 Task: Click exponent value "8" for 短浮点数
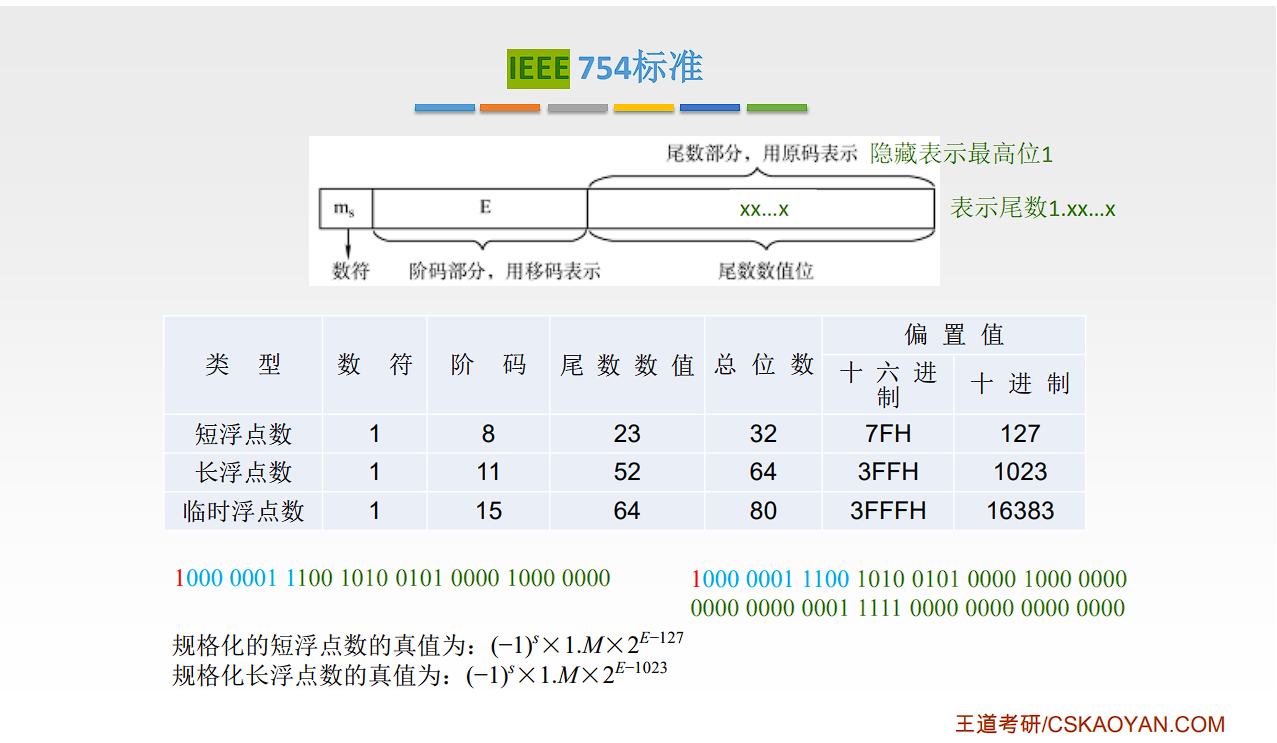[488, 434]
